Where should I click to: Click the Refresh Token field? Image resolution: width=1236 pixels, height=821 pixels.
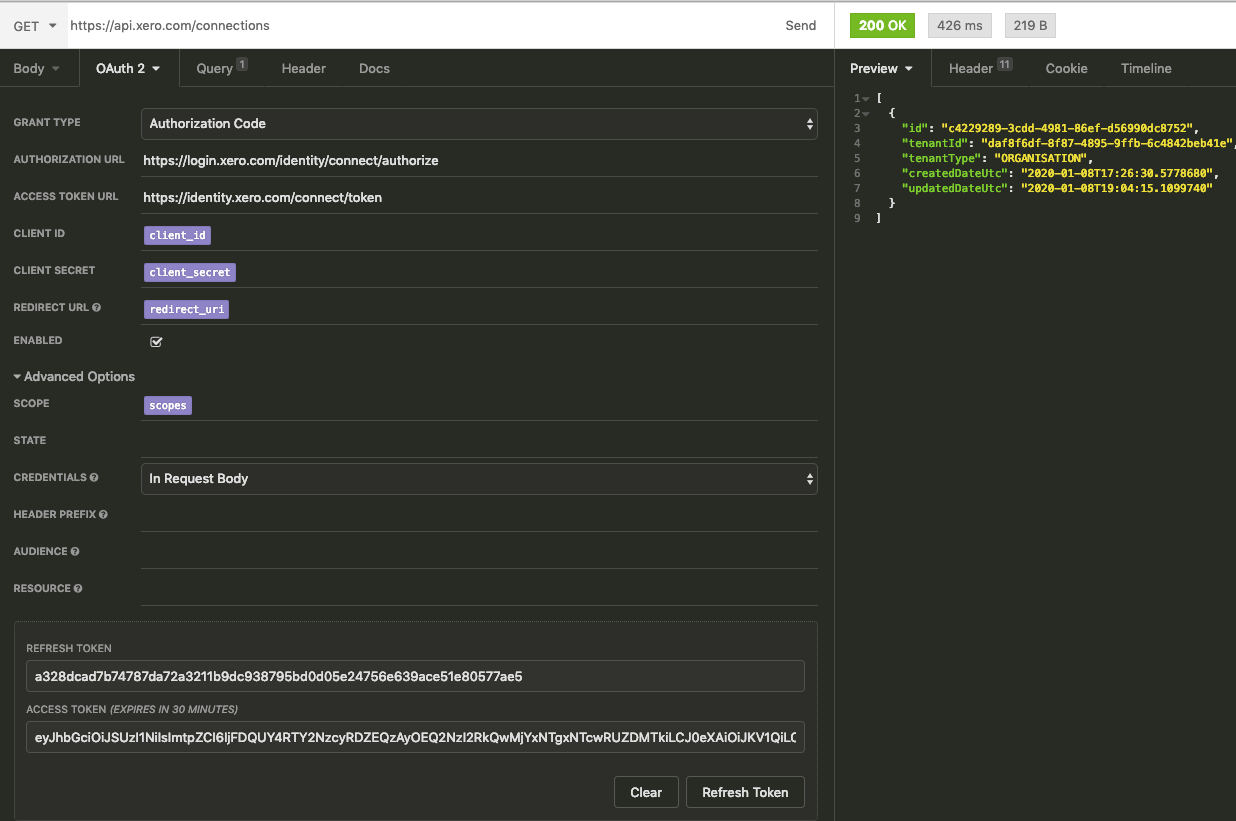(x=415, y=676)
